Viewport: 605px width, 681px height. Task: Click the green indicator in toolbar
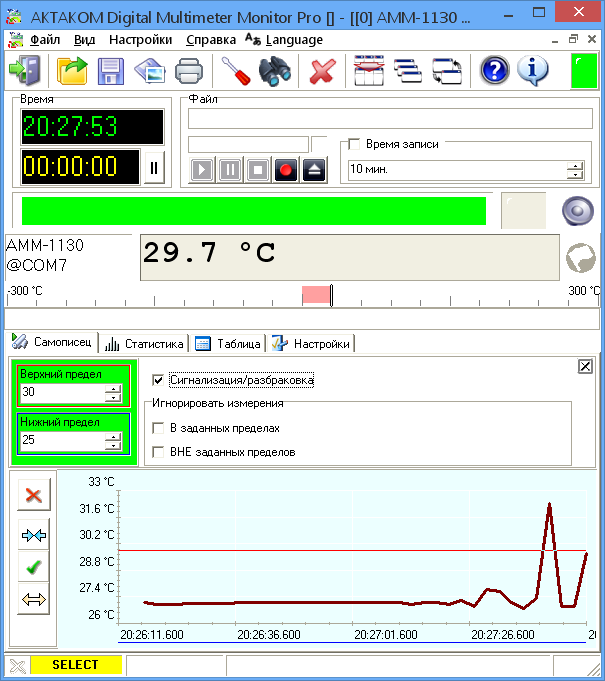[584, 71]
